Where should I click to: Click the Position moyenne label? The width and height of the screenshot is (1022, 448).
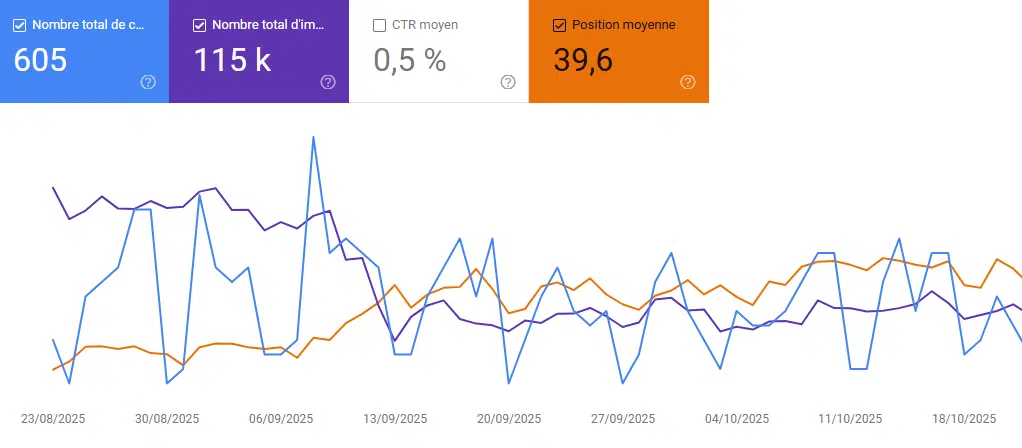[624, 25]
